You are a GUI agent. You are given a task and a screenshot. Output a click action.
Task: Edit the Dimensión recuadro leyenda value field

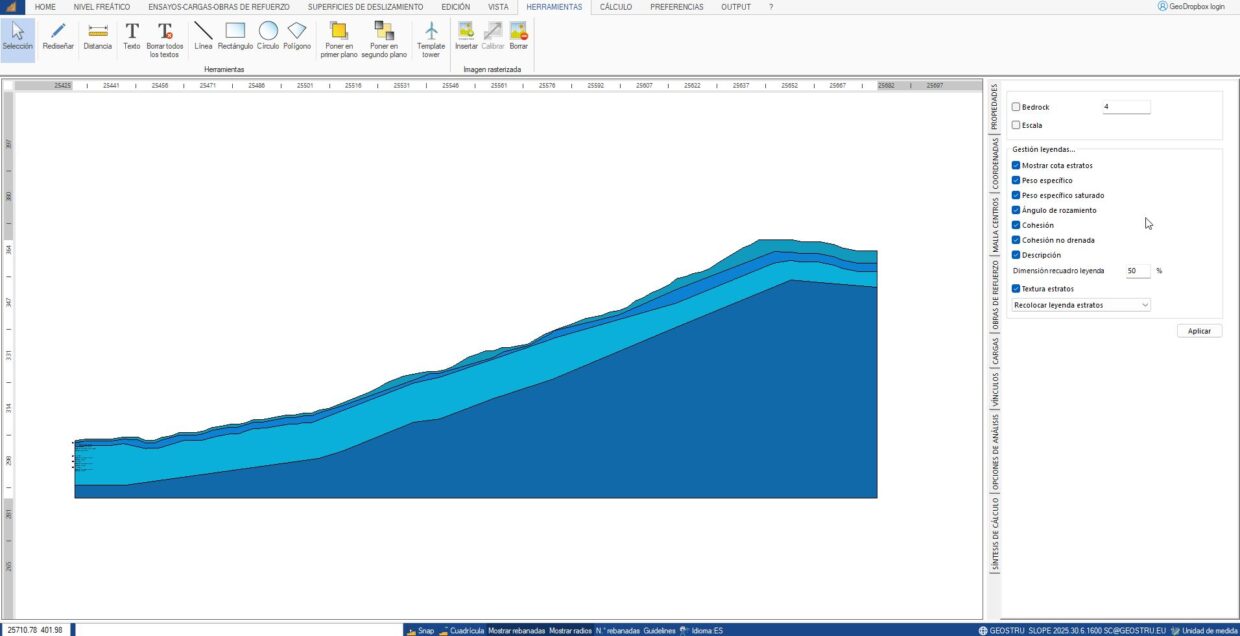point(1138,270)
